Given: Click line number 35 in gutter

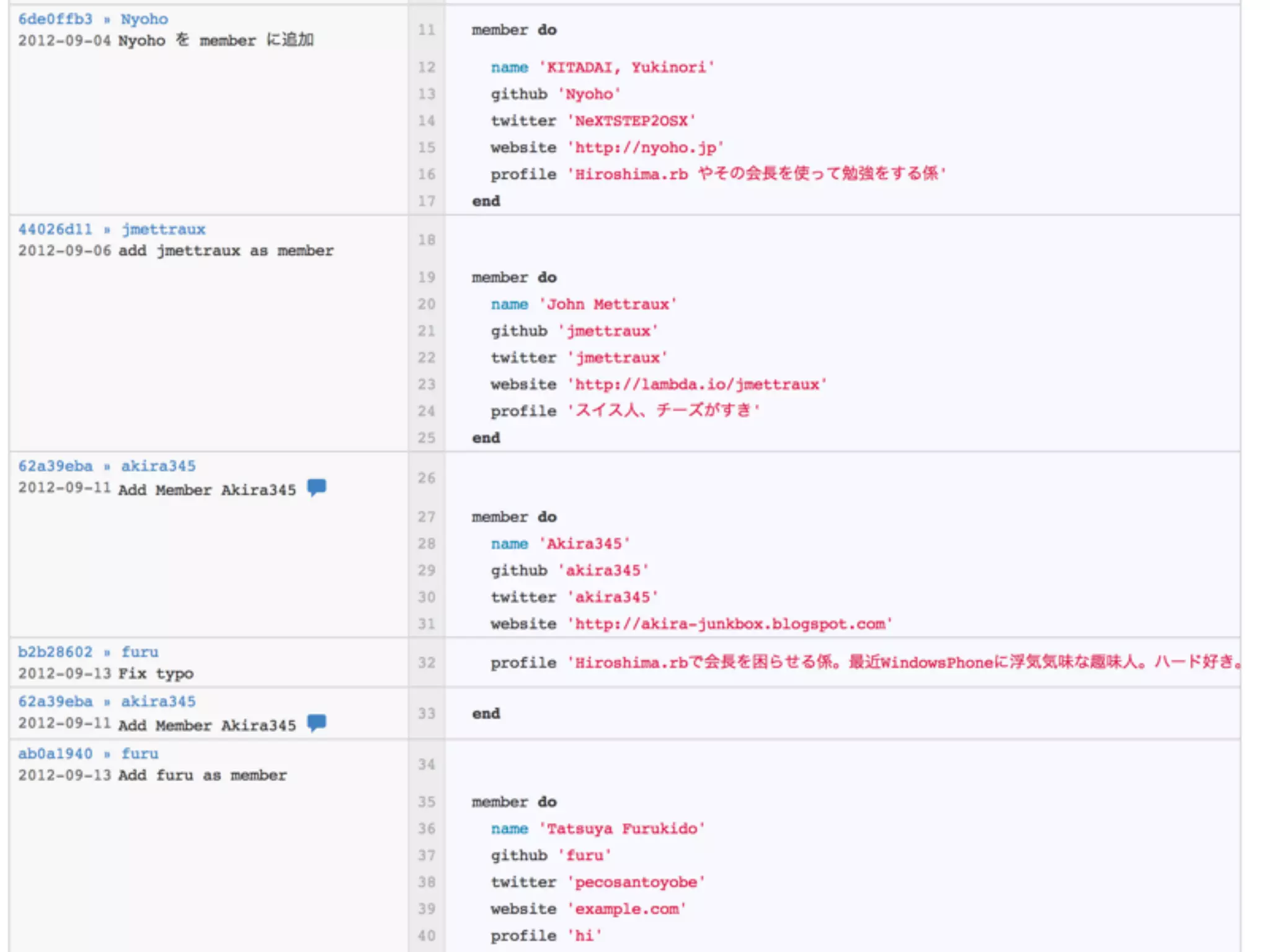Looking at the screenshot, I should tap(427, 802).
